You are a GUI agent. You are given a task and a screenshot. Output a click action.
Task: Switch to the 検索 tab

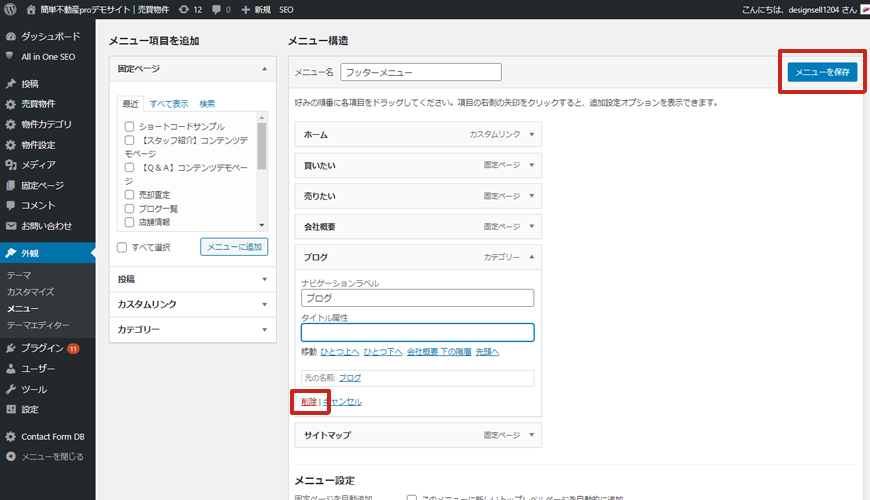pos(207,103)
